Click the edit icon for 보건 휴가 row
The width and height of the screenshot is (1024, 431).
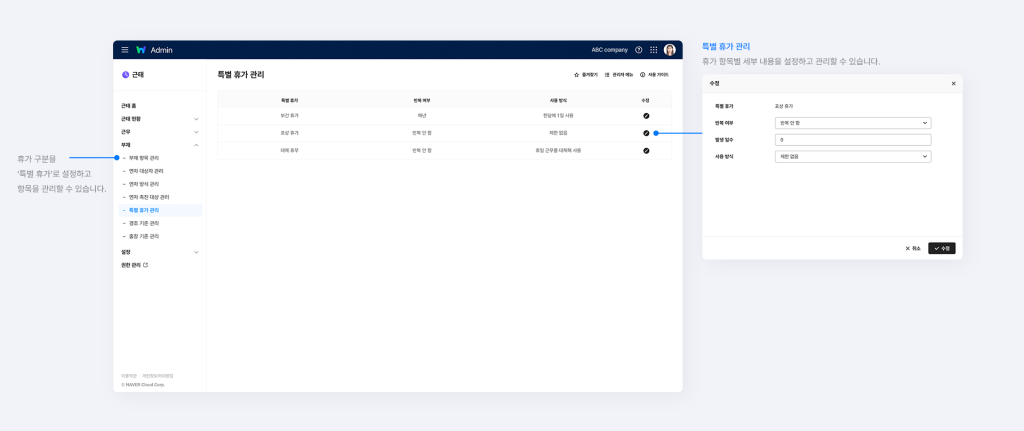point(646,116)
